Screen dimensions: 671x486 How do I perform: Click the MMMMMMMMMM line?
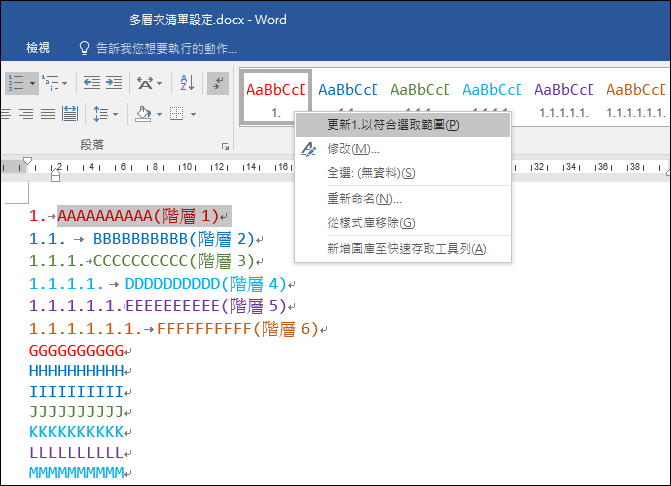coord(77,473)
